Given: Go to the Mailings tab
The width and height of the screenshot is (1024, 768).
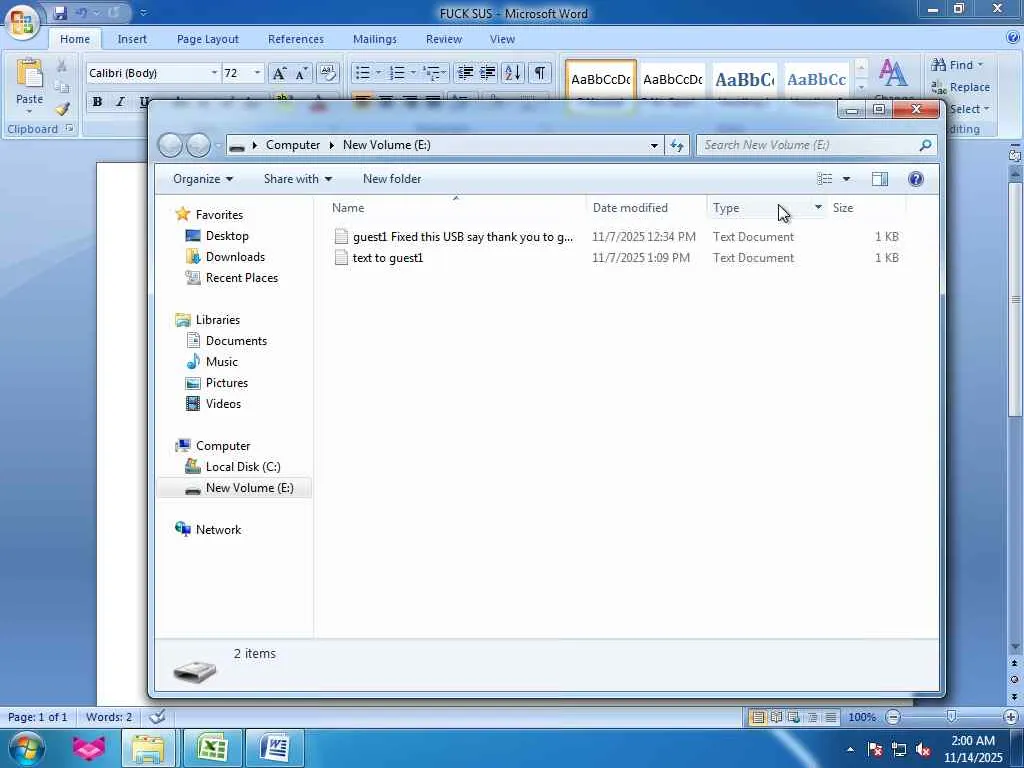Looking at the screenshot, I should (x=375, y=39).
